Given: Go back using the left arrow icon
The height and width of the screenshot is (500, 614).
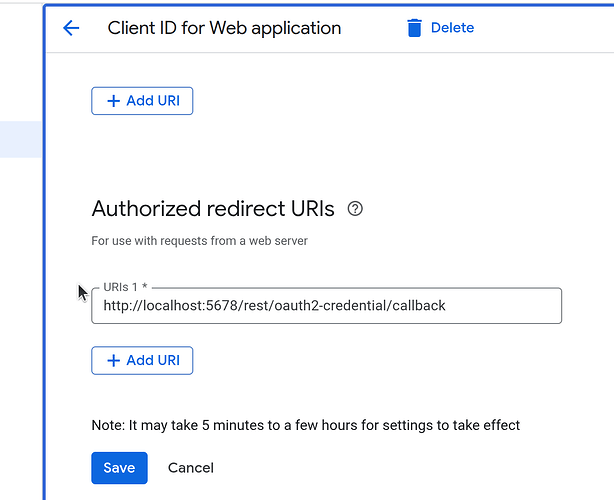Looking at the screenshot, I should point(71,28).
